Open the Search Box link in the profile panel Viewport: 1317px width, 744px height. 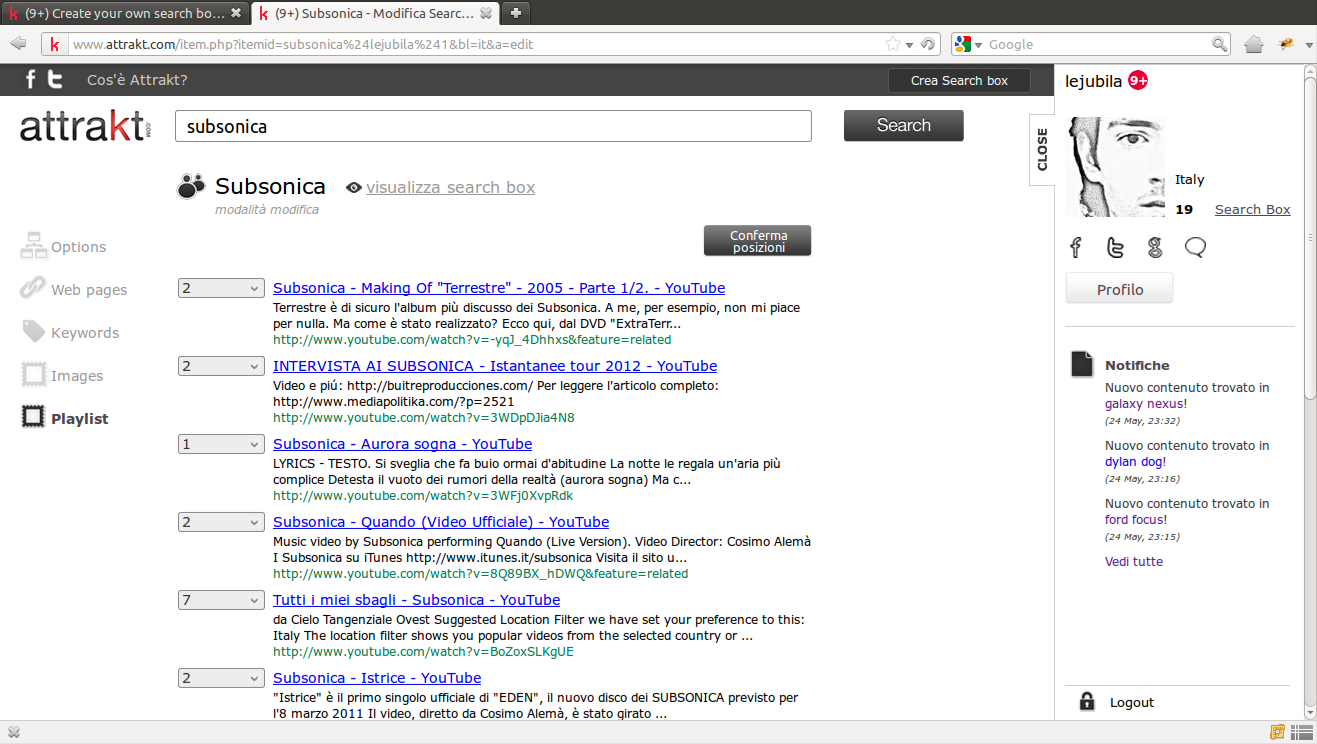coord(1252,209)
